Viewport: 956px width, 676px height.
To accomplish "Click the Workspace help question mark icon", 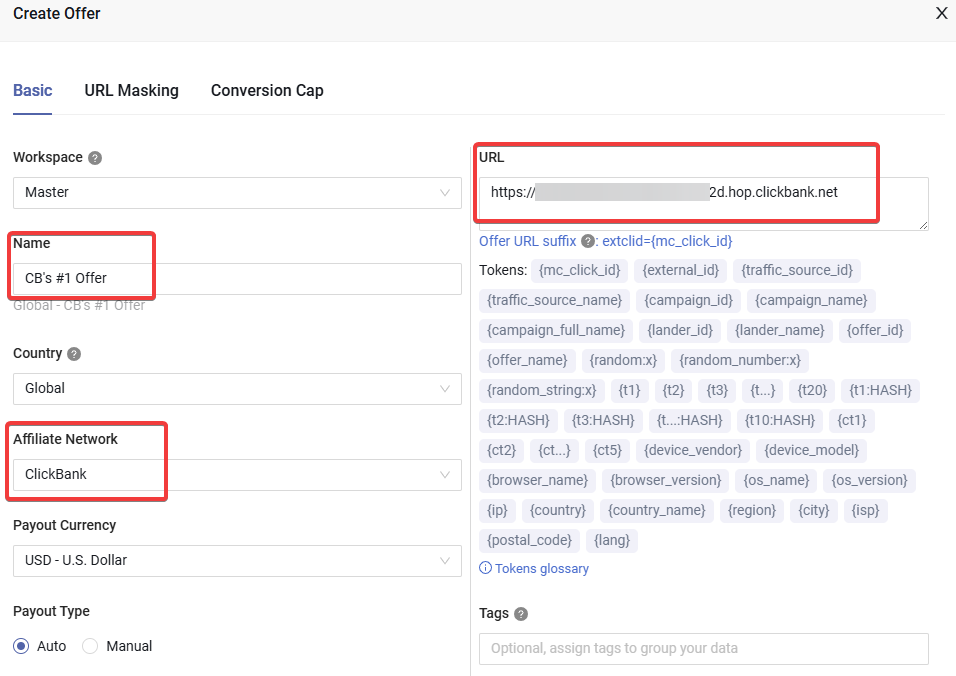I will tap(95, 158).
